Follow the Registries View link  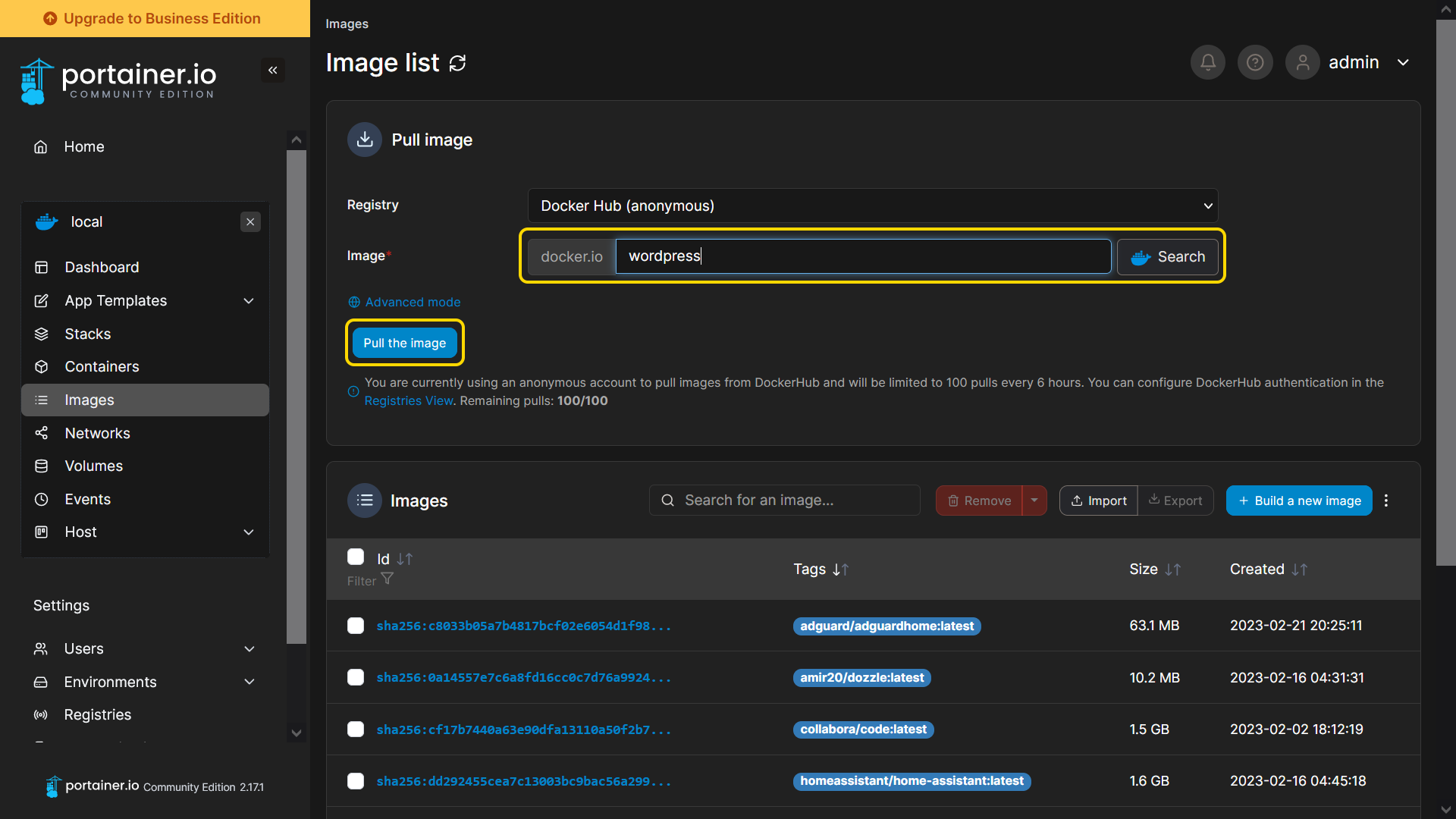pyautogui.click(x=409, y=401)
